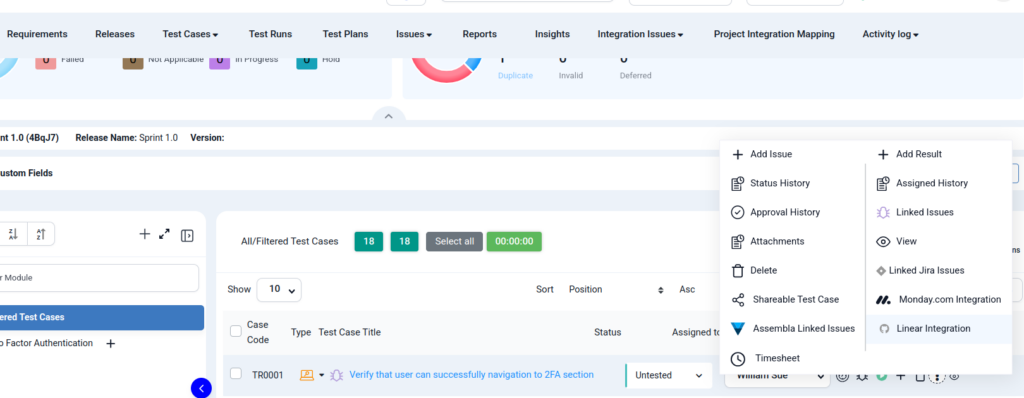The image size is (1024, 398).
Task: Open the type dropdown arrow for TR0001
Action: [x=321, y=375]
